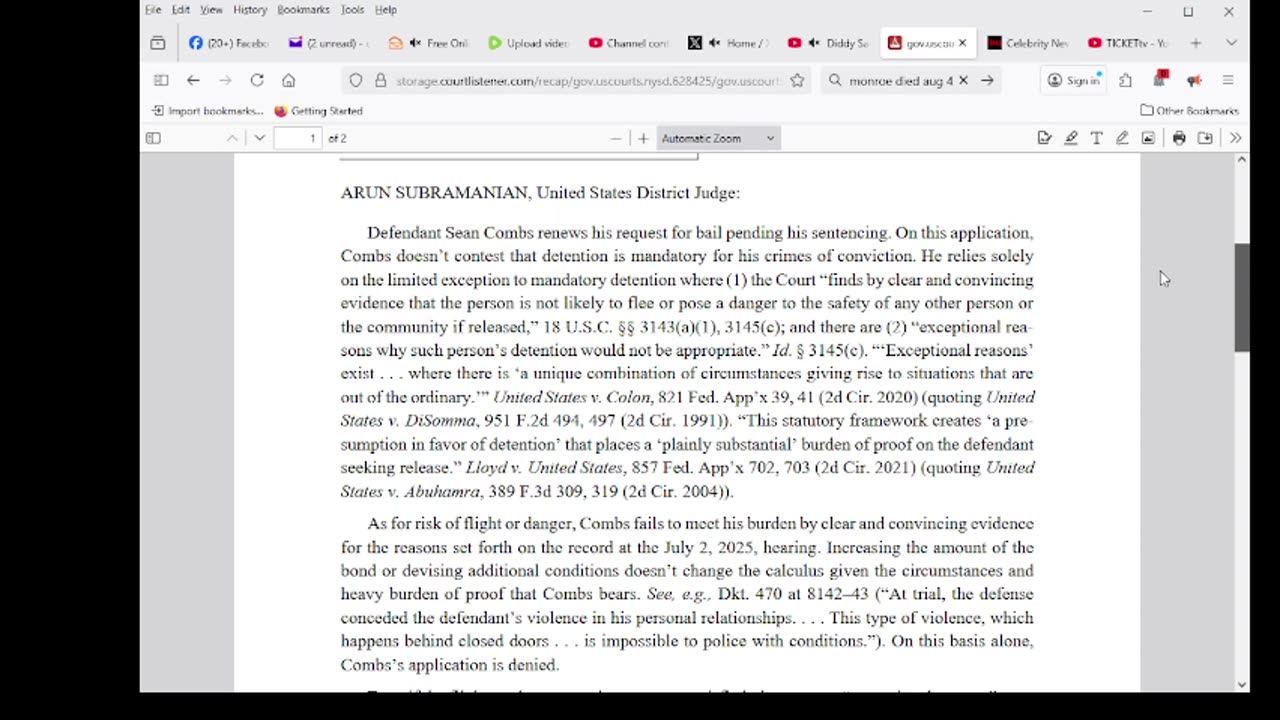Switch to the Upload video tab

[x=529, y=43]
